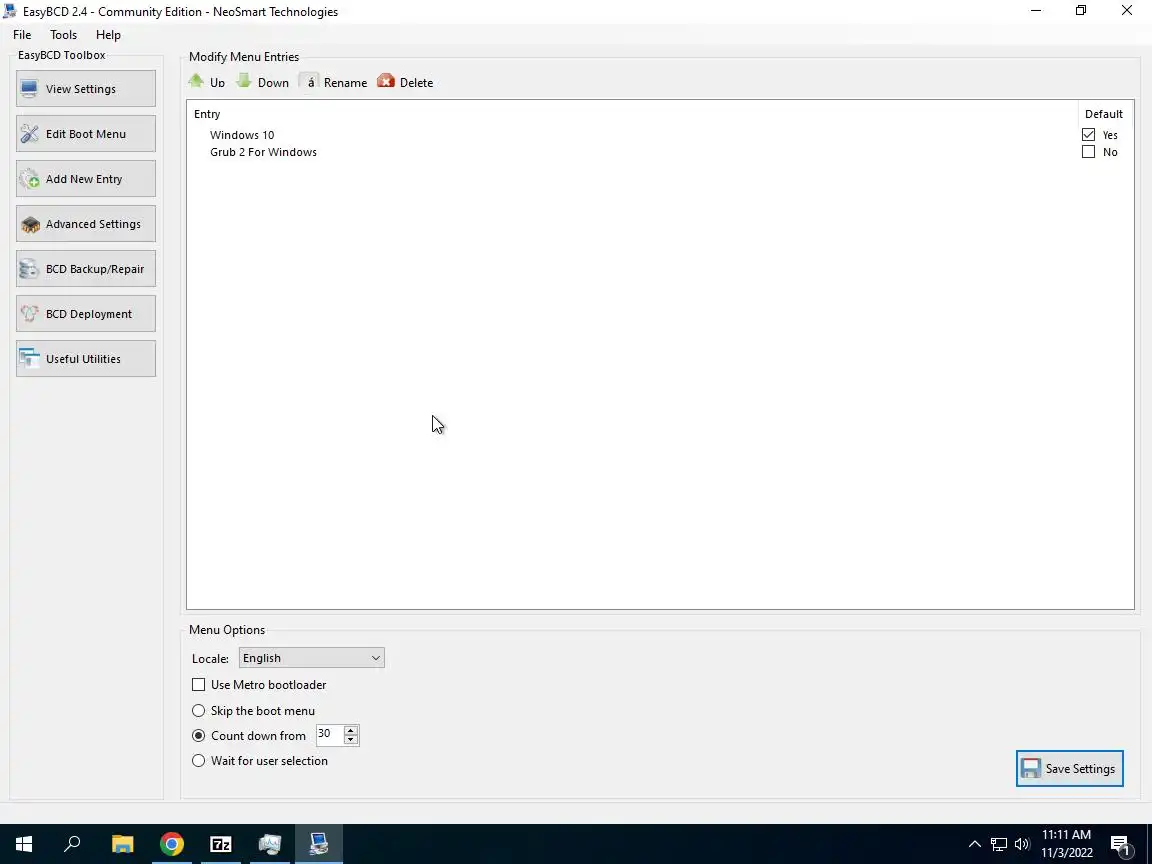The height and width of the screenshot is (864, 1152).
Task: Click the EasyBCD title bar app icon
Action: [x=10, y=11]
